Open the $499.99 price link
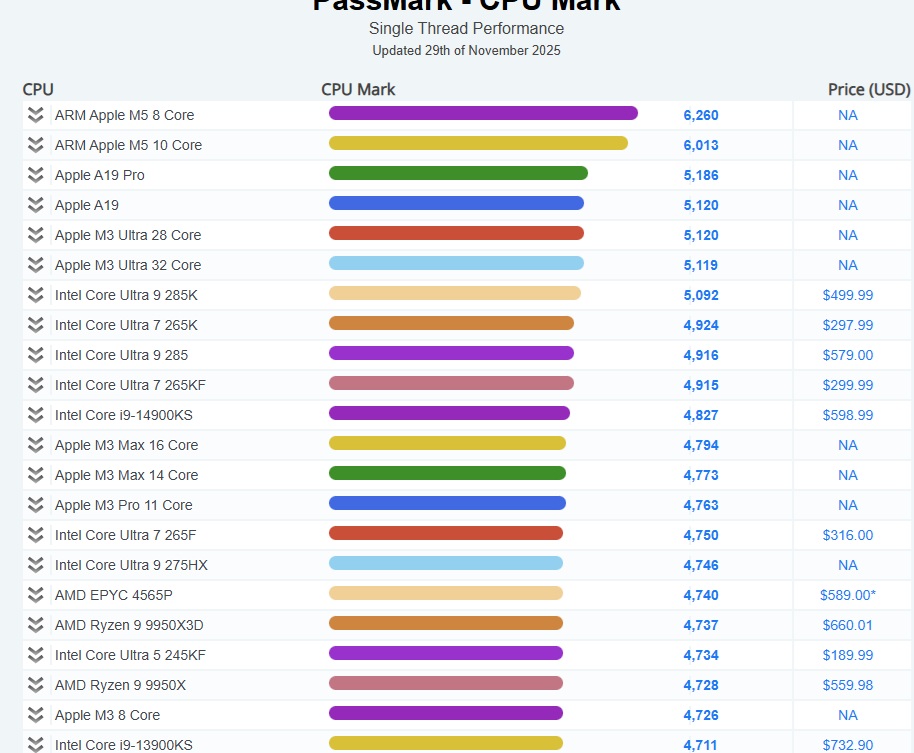This screenshot has height=753, width=914. [848, 295]
